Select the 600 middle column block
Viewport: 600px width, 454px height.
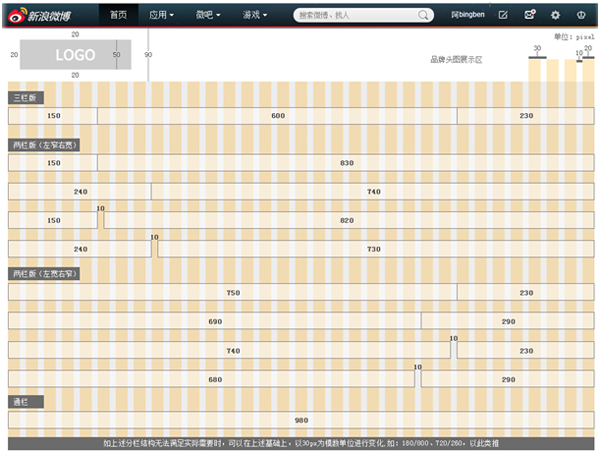277,116
